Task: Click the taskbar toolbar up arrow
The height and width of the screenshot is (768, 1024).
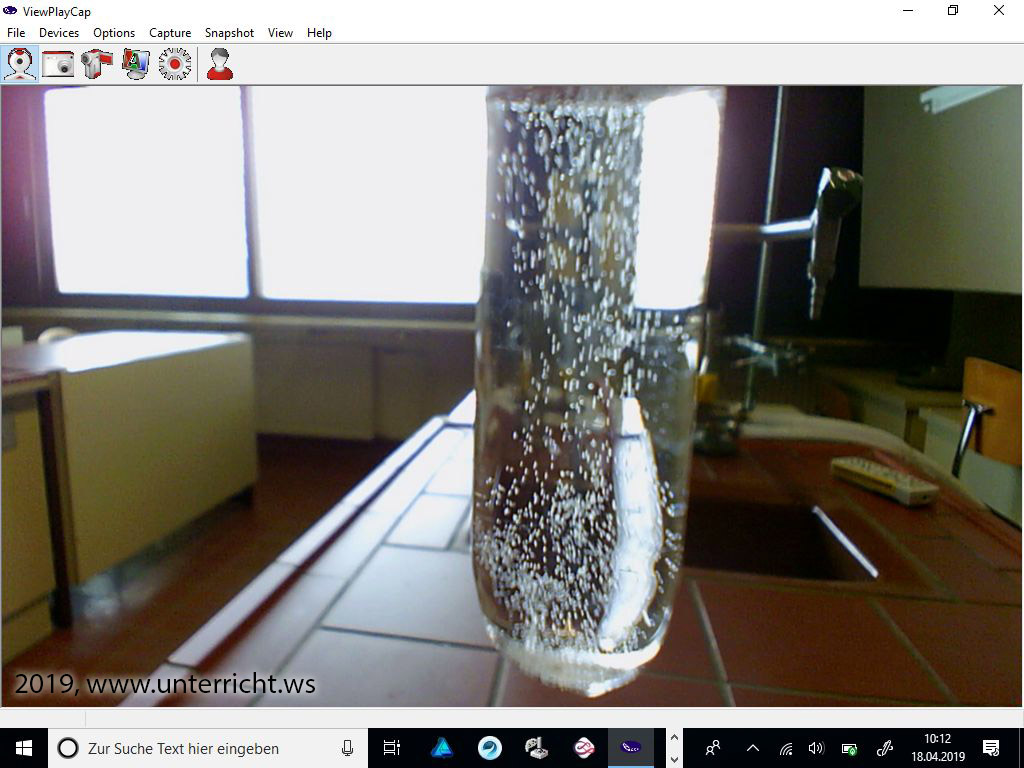Action: click(675, 738)
